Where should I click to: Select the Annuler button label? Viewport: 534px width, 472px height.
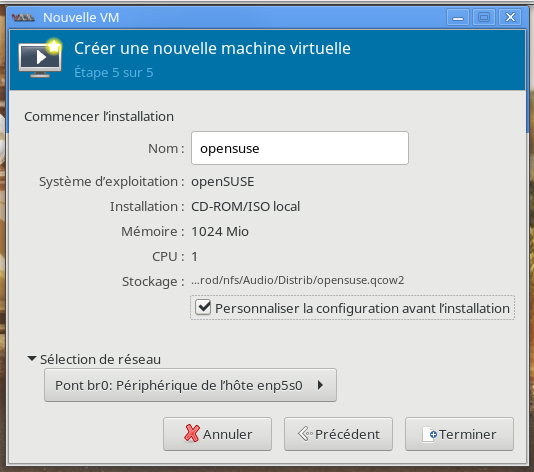pos(227,435)
